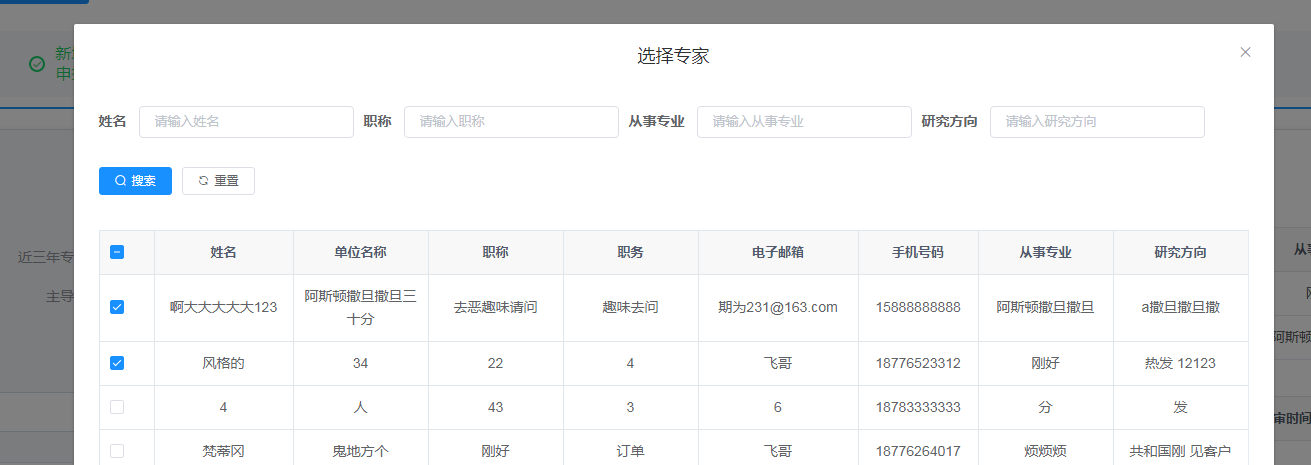
Task: Focus the 姓名 input field
Action: pyautogui.click(x=246, y=122)
